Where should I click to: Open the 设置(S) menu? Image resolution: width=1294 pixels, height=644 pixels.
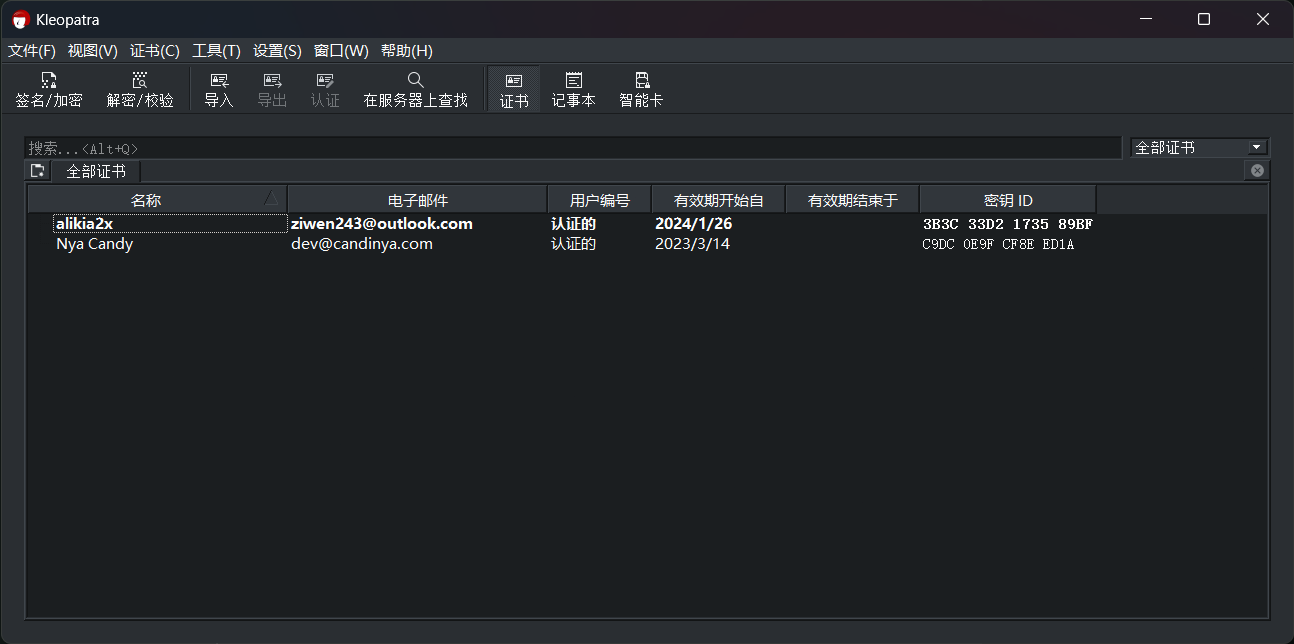(277, 51)
